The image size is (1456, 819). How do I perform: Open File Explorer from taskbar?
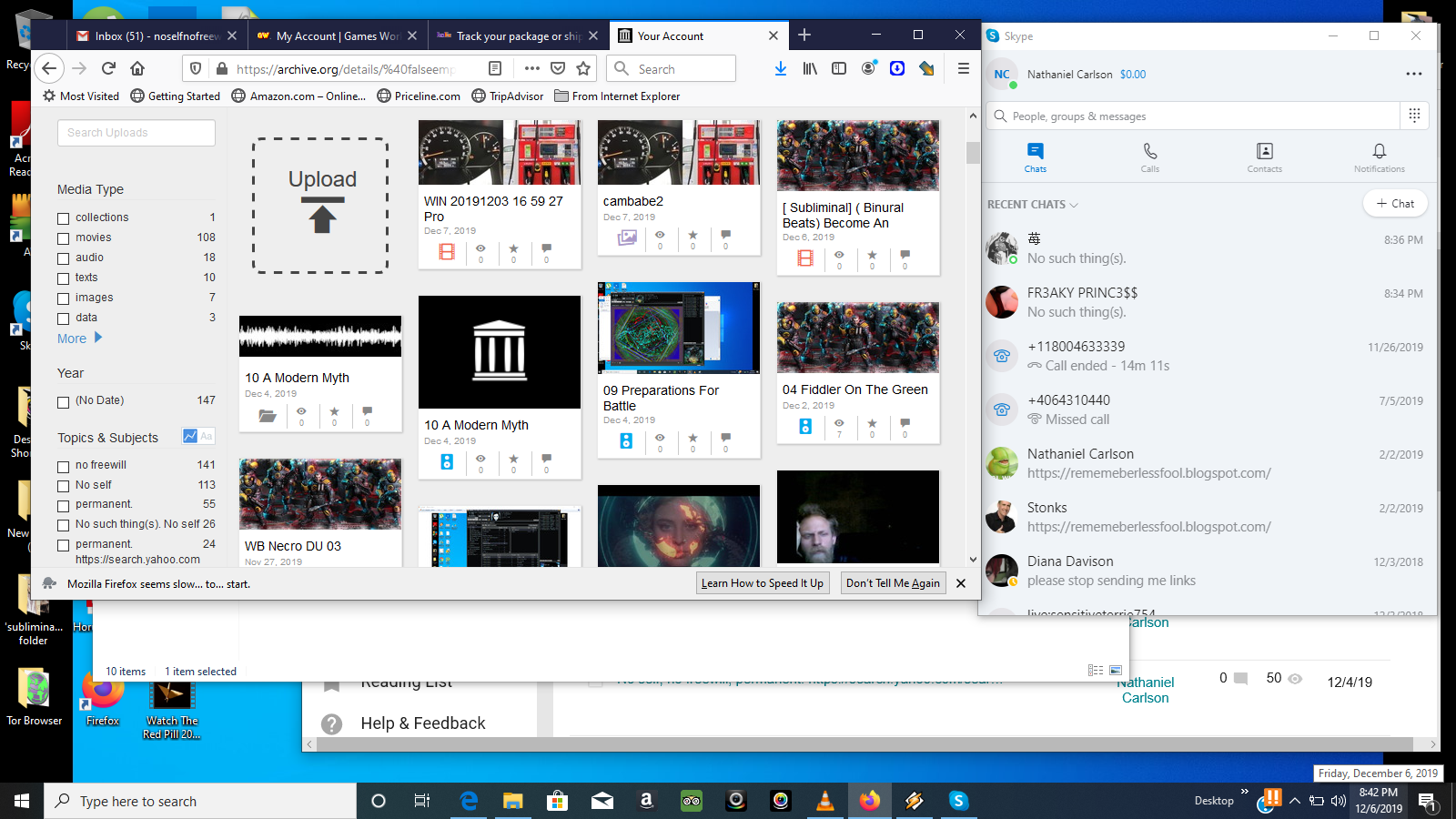point(513,801)
